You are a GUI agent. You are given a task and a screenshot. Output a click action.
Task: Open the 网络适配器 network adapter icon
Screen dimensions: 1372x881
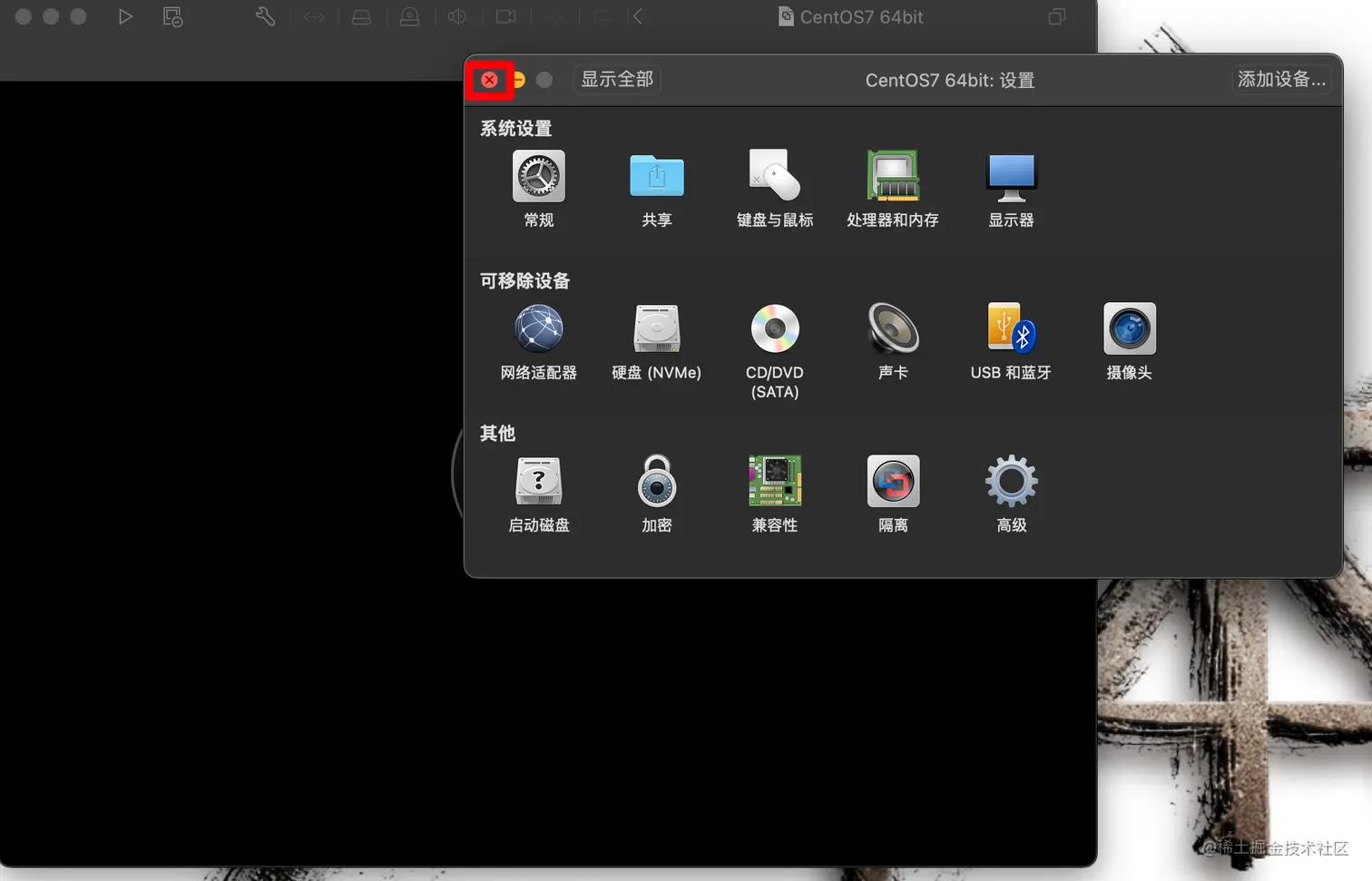click(x=539, y=328)
